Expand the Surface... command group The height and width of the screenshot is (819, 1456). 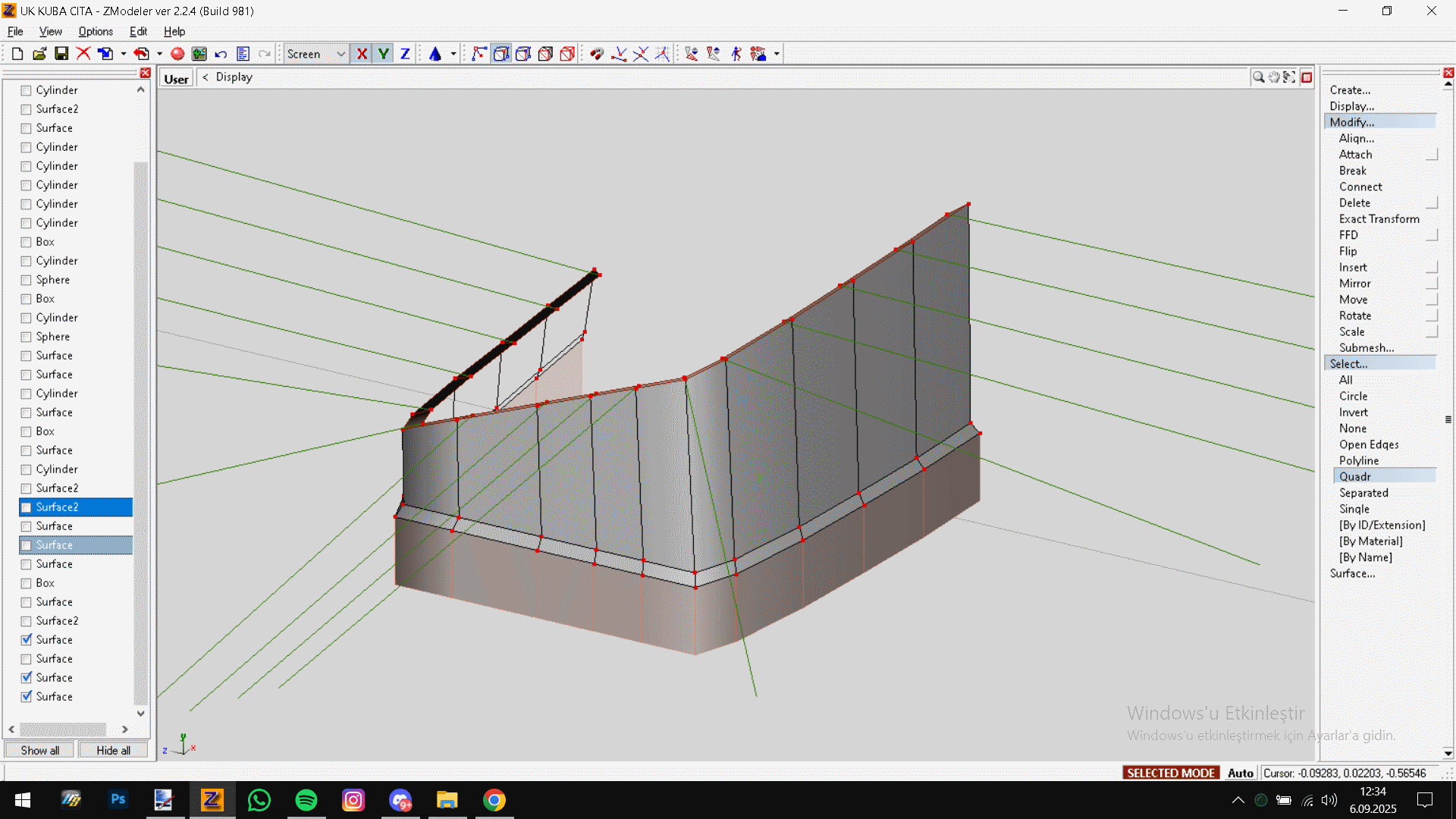pyautogui.click(x=1352, y=573)
